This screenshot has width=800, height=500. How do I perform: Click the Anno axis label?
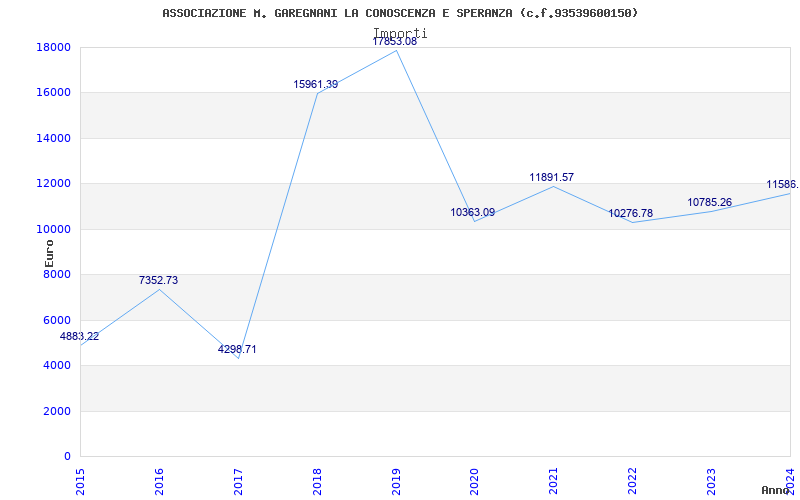click(776, 490)
